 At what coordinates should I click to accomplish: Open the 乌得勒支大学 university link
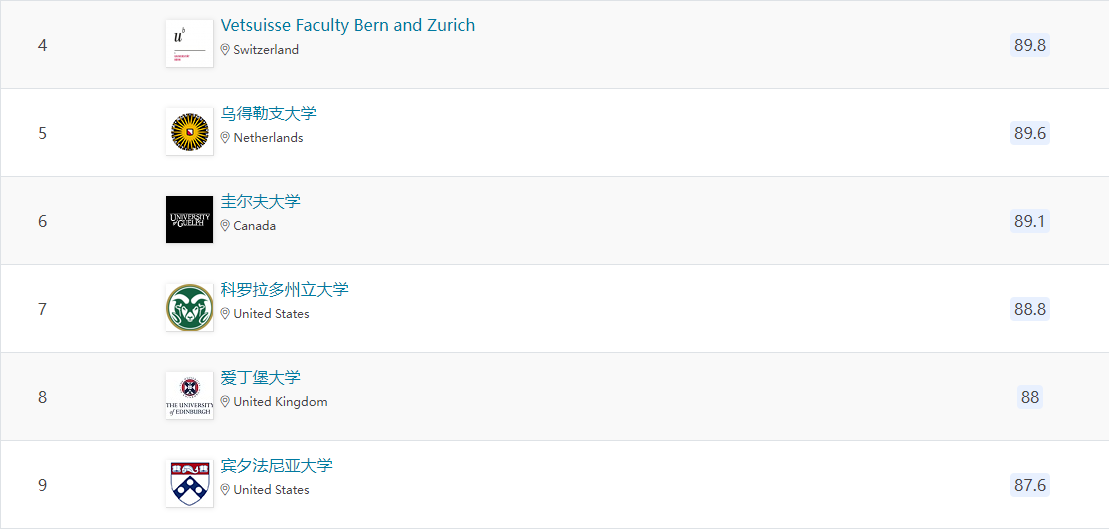click(x=268, y=114)
